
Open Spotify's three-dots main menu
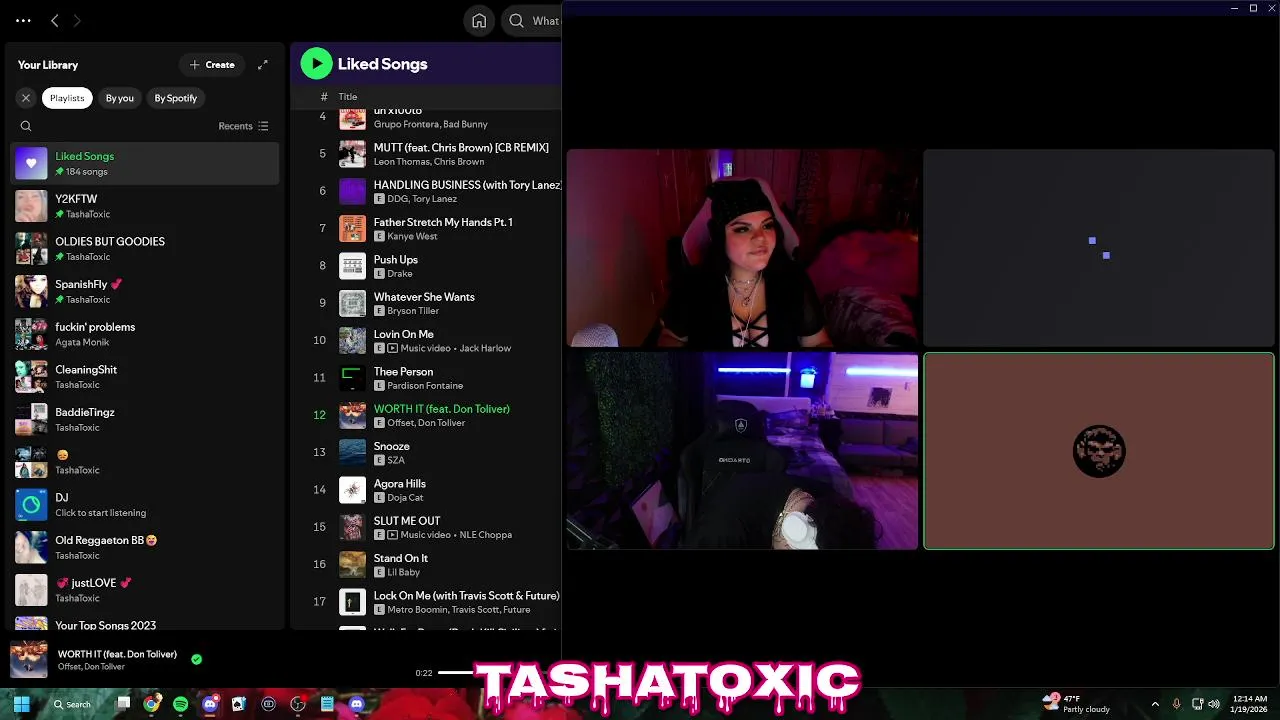23,20
